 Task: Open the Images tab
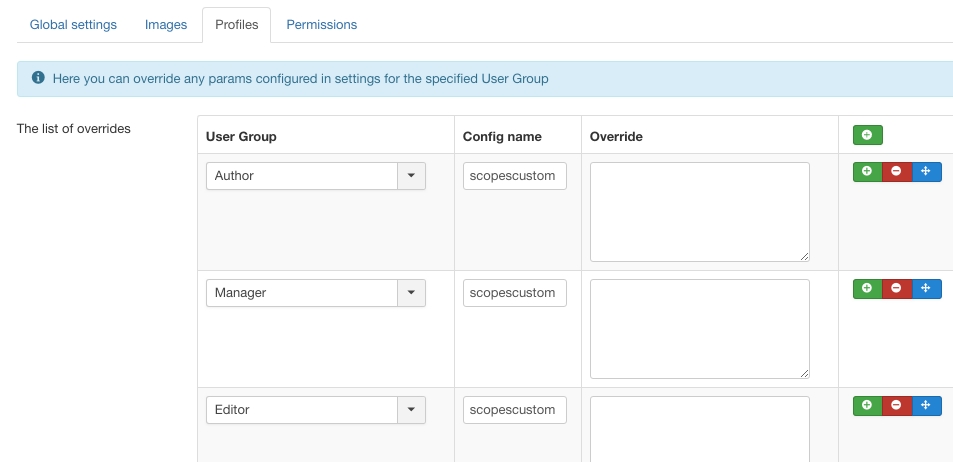click(x=166, y=25)
